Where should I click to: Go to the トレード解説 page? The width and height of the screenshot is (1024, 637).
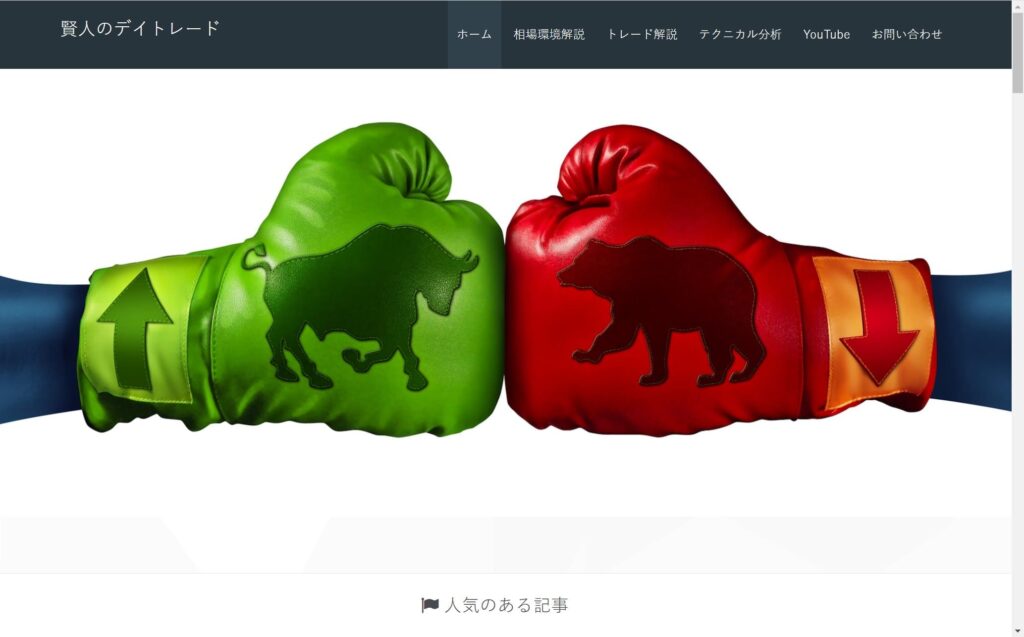pos(642,34)
